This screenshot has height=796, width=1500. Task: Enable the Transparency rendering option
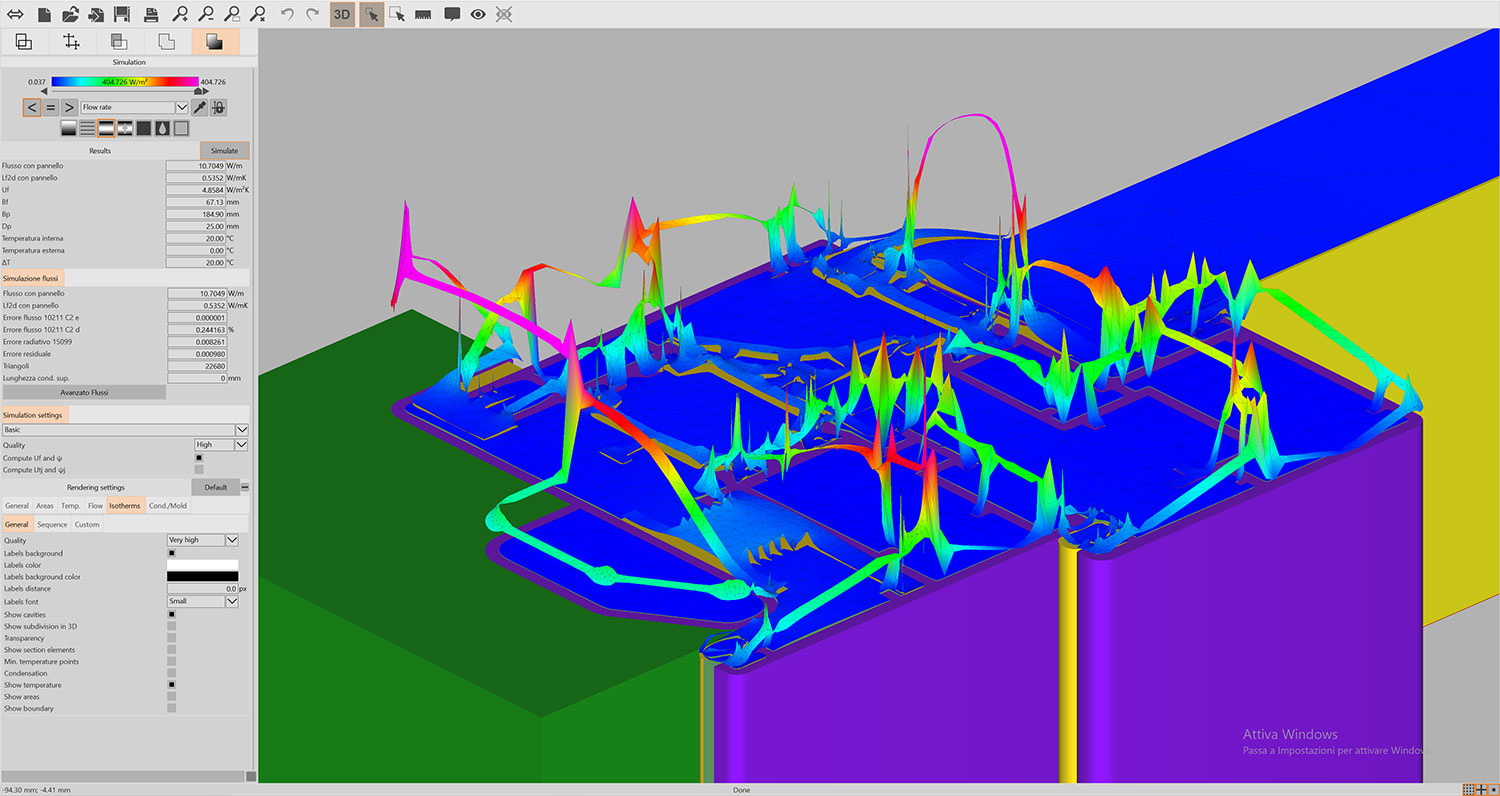(x=173, y=637)
